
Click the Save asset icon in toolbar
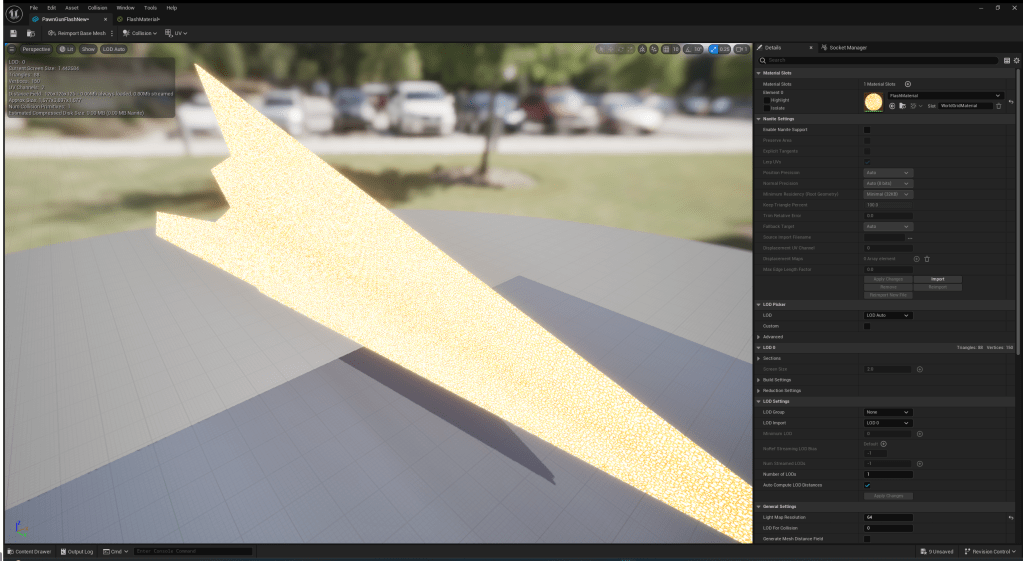click(13, 33)
